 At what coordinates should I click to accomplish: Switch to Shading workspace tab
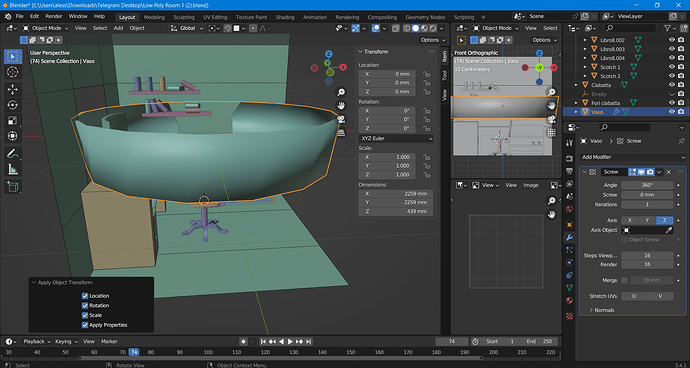tap(285, 17)
